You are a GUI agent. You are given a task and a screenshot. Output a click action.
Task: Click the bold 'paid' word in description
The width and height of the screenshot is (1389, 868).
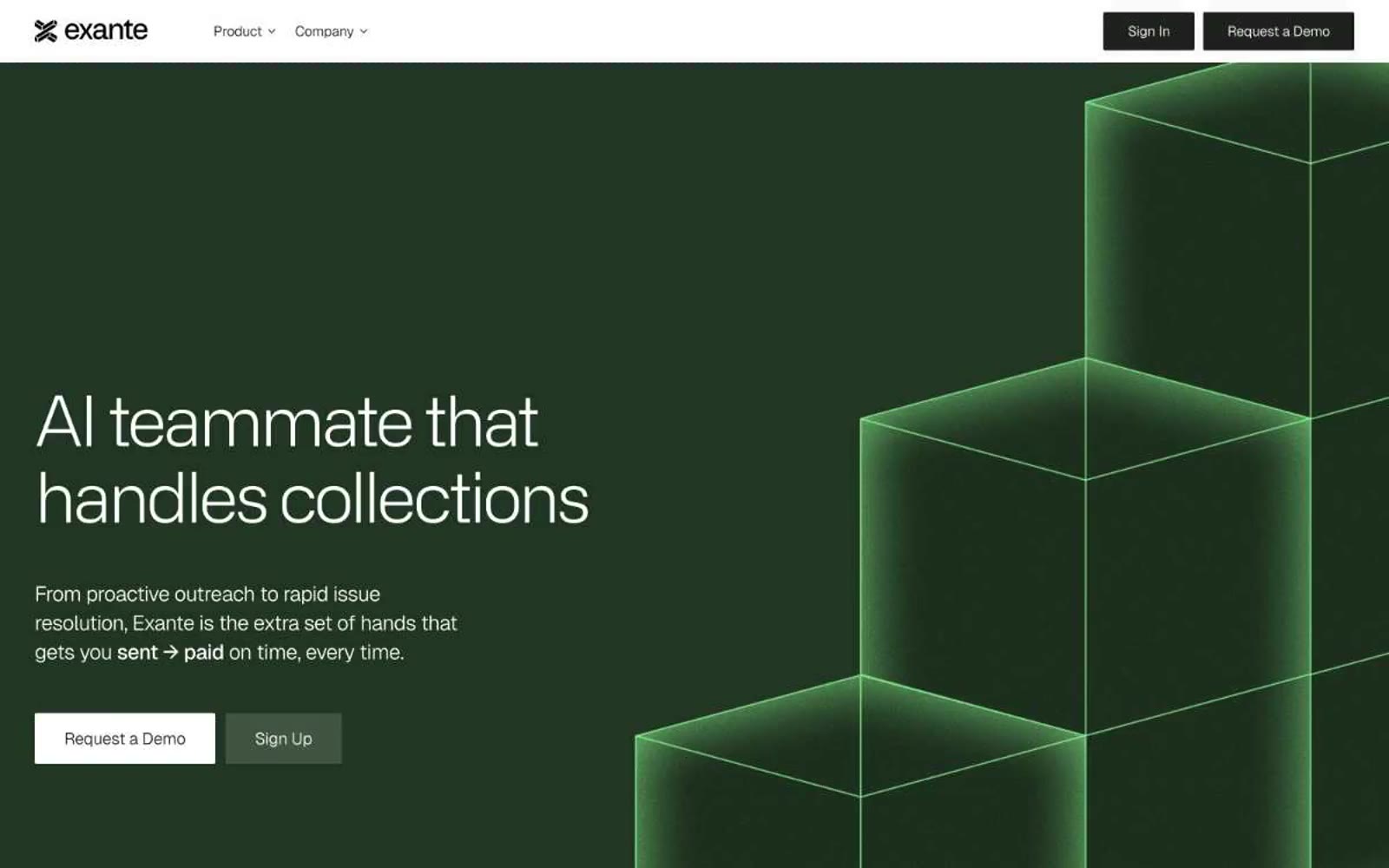(204, 653)
